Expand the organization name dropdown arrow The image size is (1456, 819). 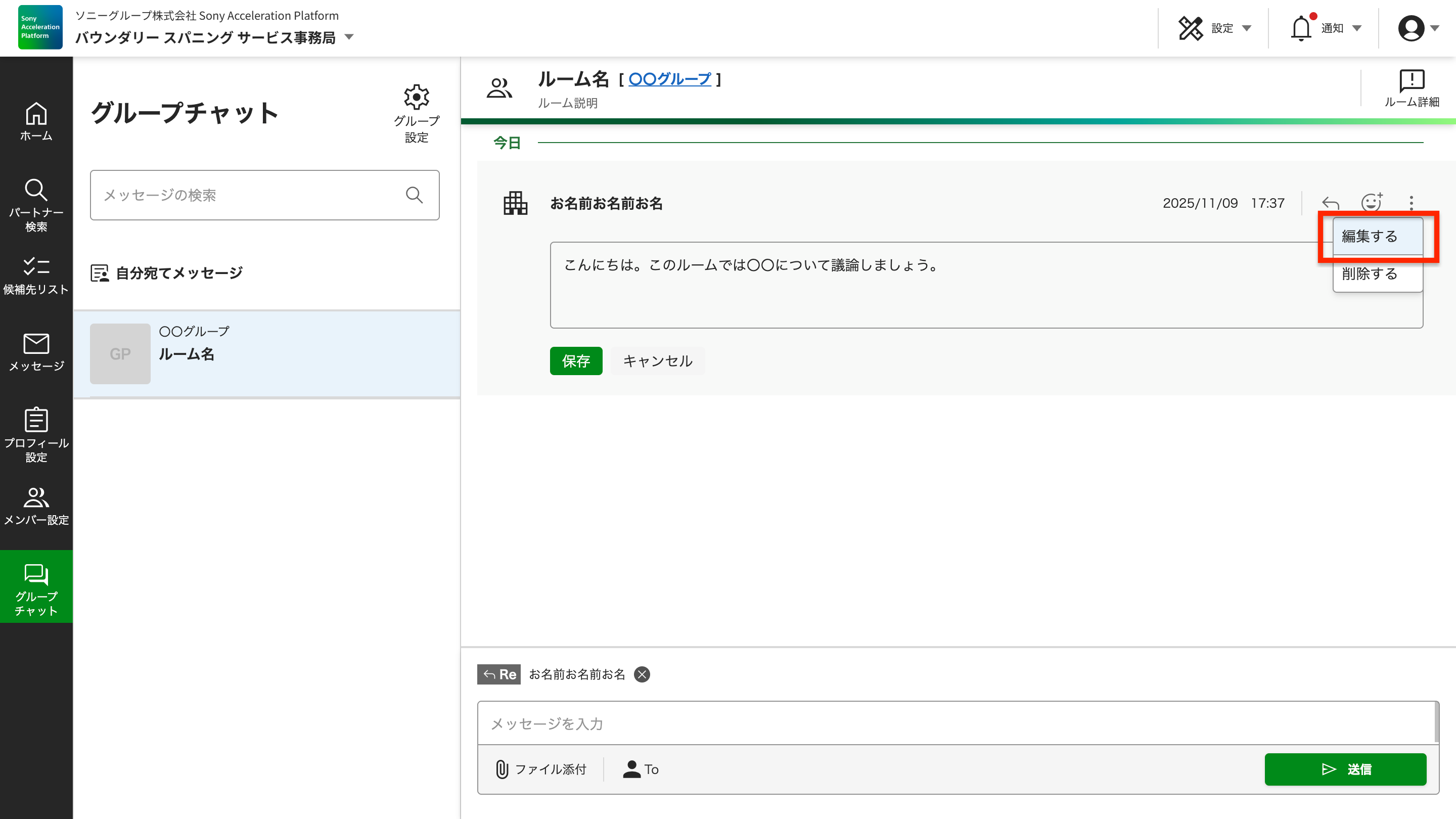click(349, 37)
